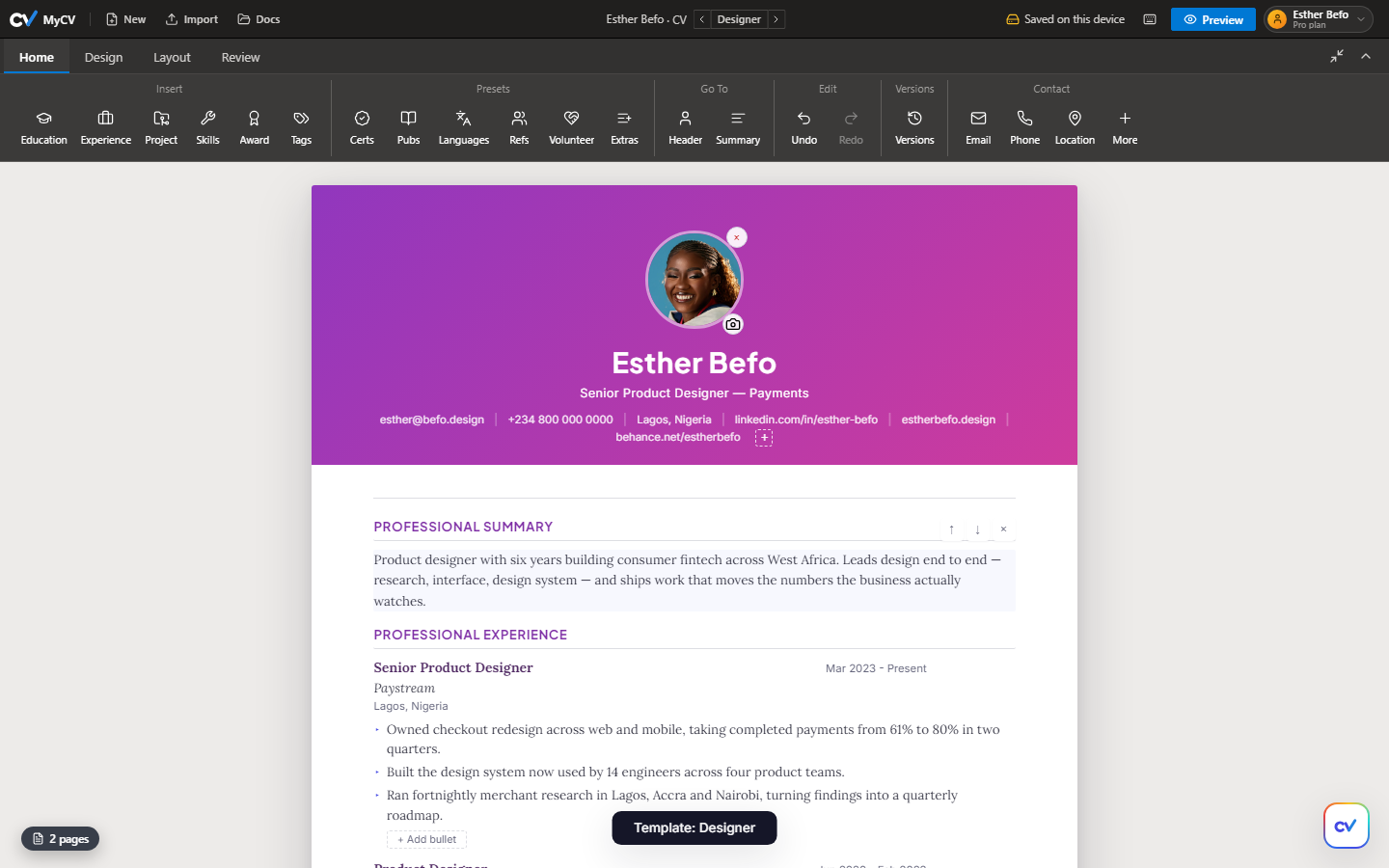This screenshot has height=868, width=1389.
Task: Remove the profile photo
Action: [737, 237]
